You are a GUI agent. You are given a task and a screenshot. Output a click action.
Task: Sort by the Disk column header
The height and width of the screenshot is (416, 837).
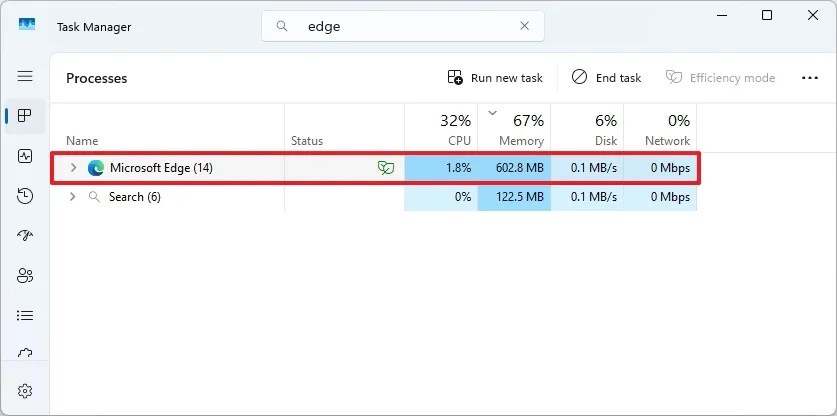587,129
